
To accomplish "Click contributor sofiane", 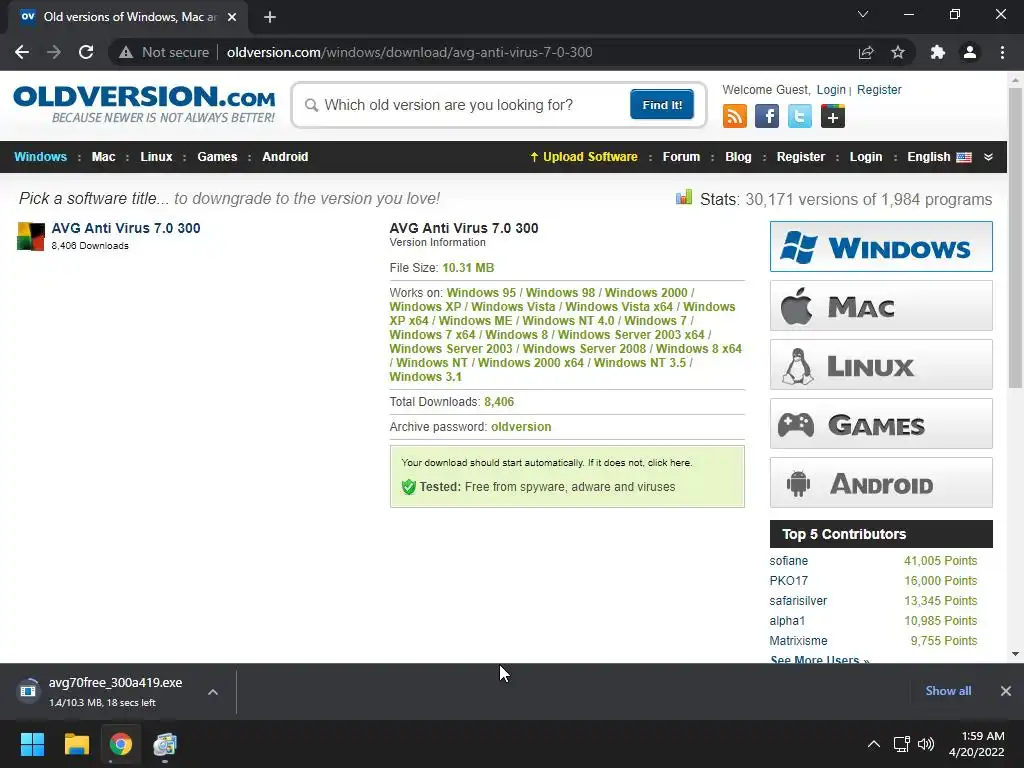I will 788,561.
